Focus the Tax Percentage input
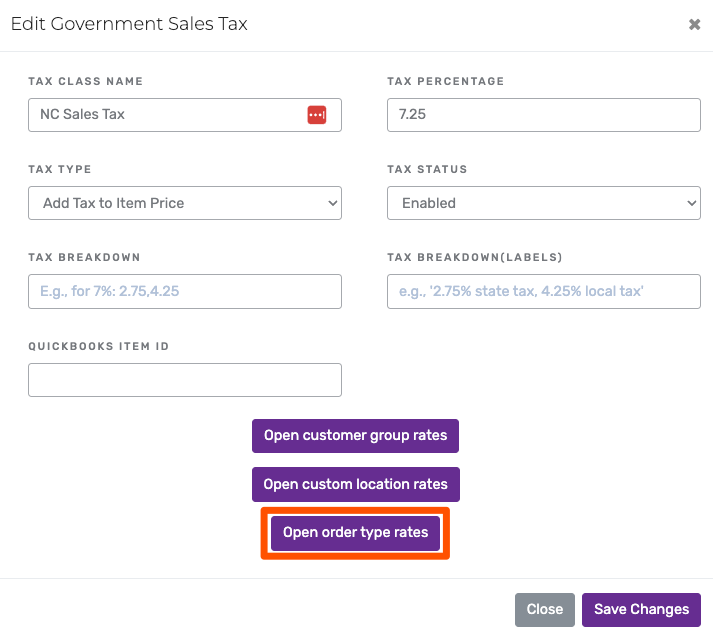Image resolution: width=713 pixels, height=641 pixels. point(543,115)
